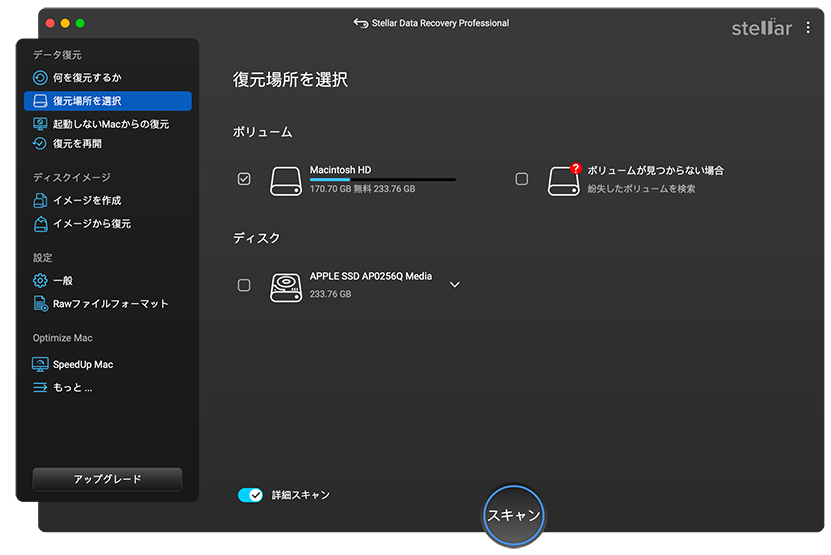Click the Rawファイルフォーマット icon

tap(40, 304)
